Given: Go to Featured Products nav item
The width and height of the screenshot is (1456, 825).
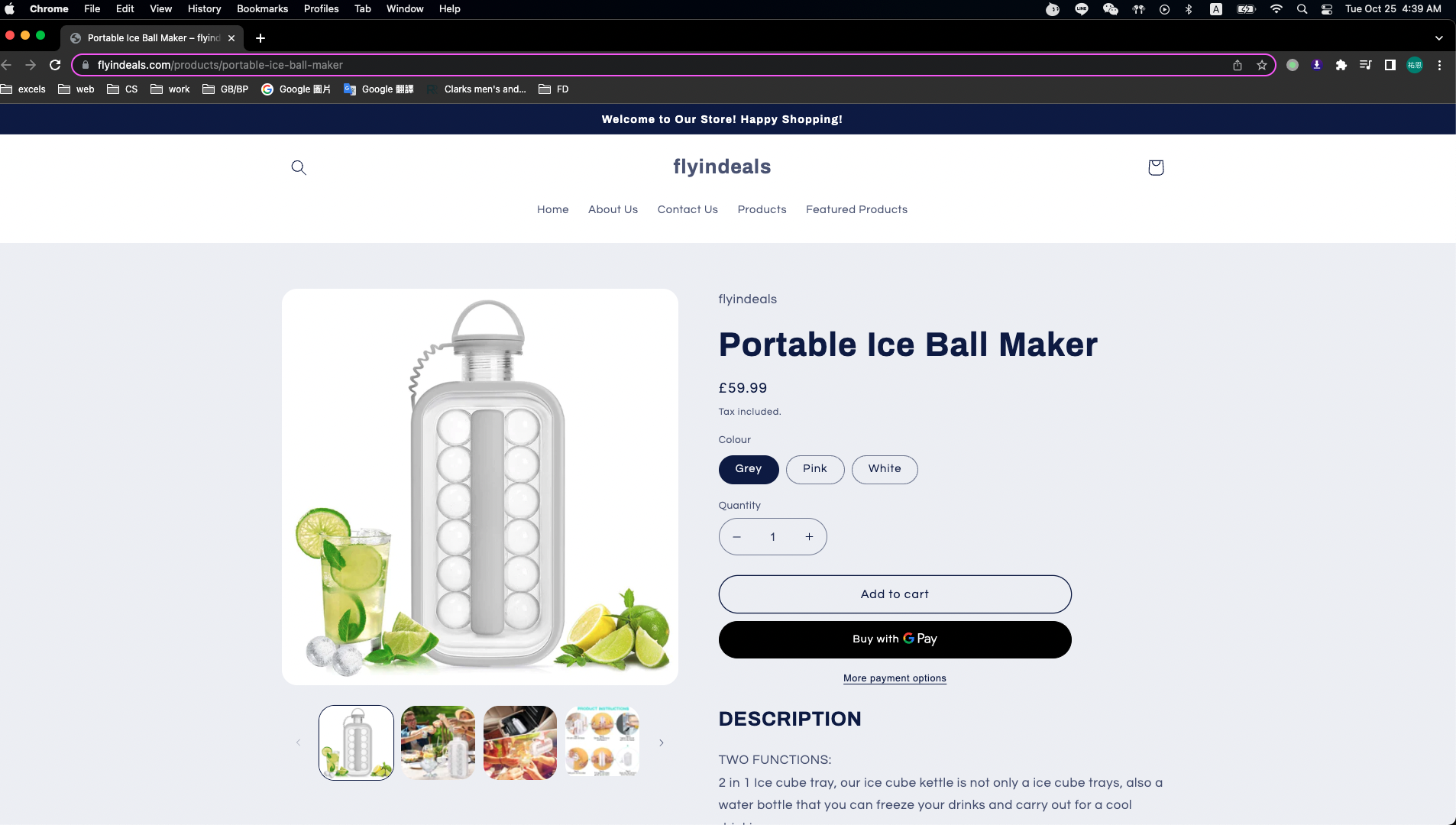Looking at the screenshot, I should (856, 209).
